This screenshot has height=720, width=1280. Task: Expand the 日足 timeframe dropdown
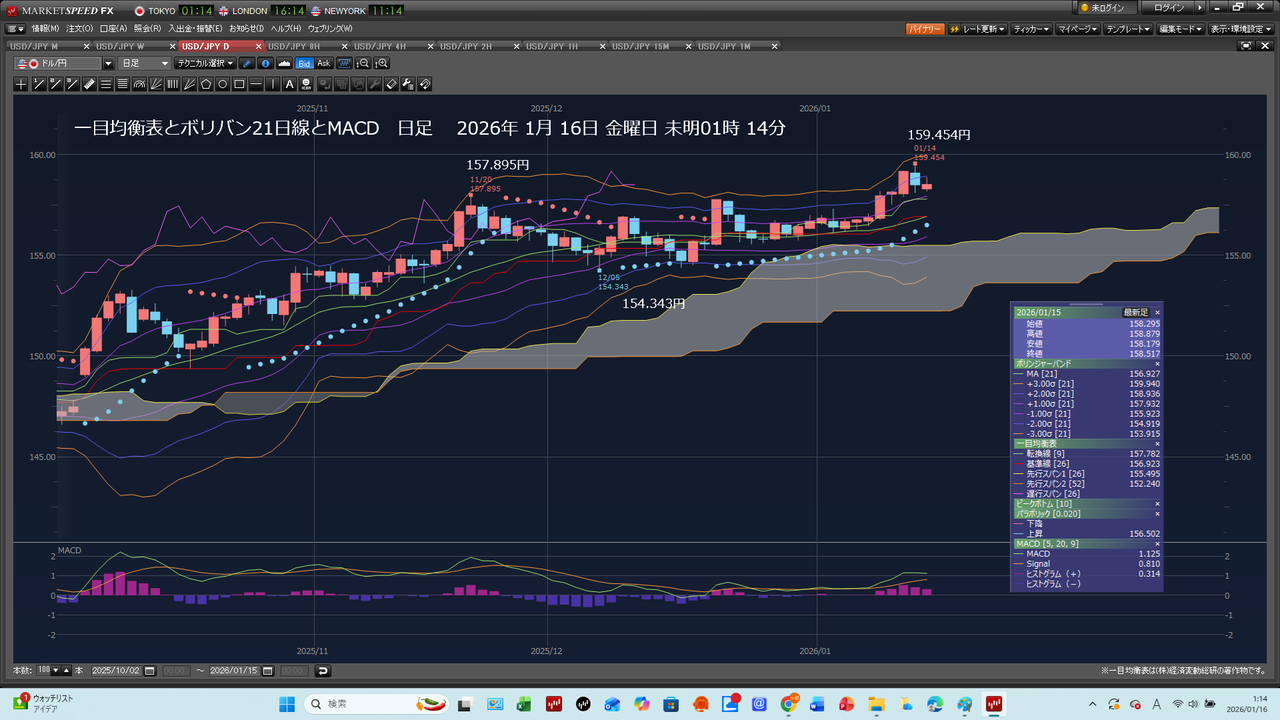click(145, 63)
